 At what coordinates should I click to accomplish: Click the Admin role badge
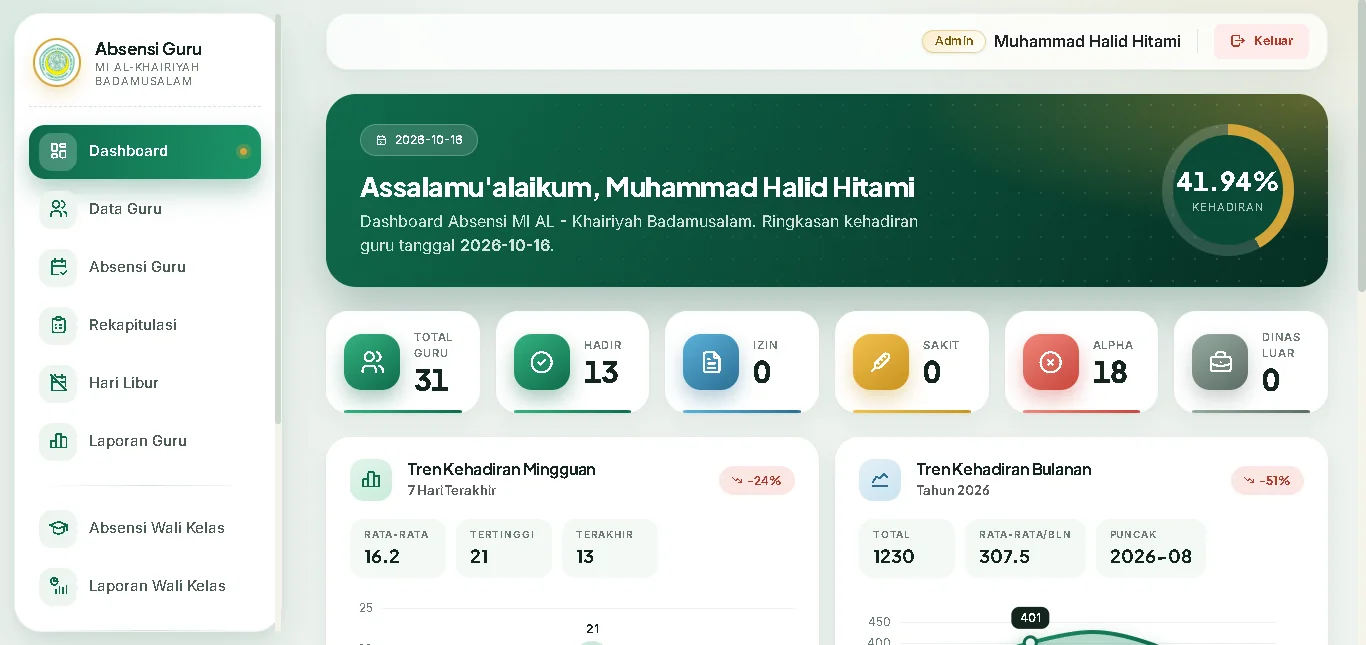point(954,41)
